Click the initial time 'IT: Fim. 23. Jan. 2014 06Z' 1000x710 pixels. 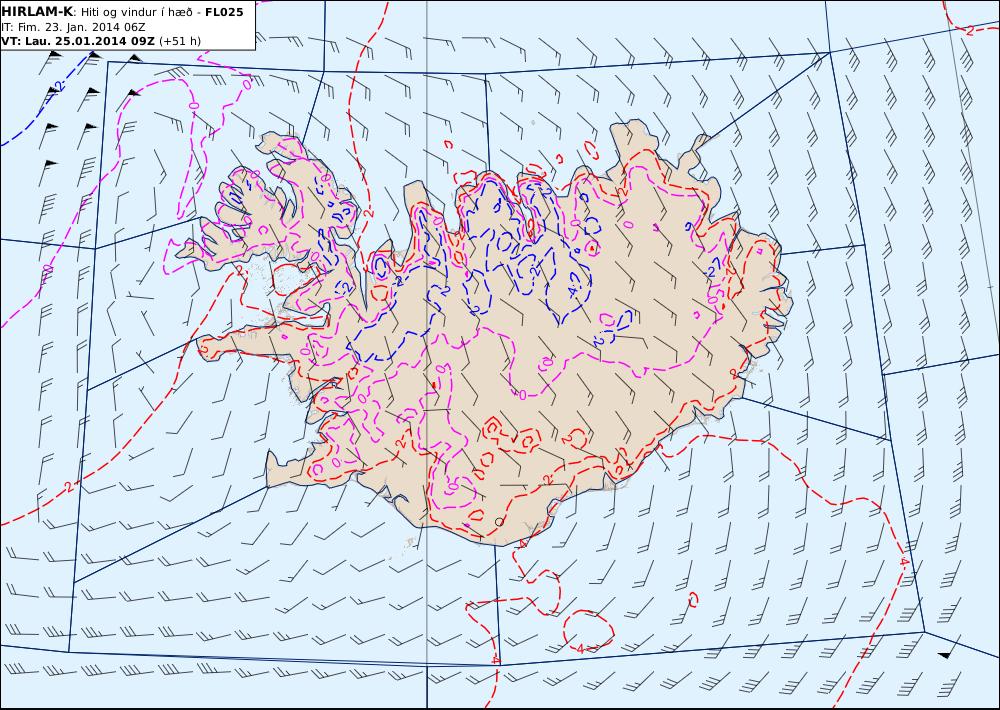point(73,27)
